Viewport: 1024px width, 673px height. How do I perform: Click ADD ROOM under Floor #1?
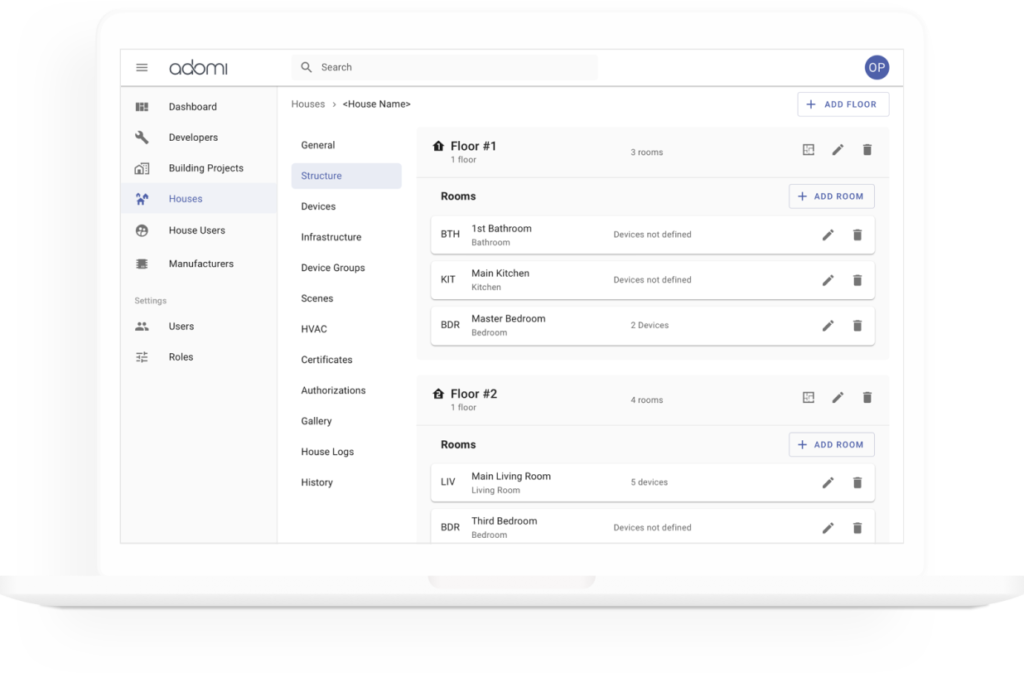click(x=831, y=196)
